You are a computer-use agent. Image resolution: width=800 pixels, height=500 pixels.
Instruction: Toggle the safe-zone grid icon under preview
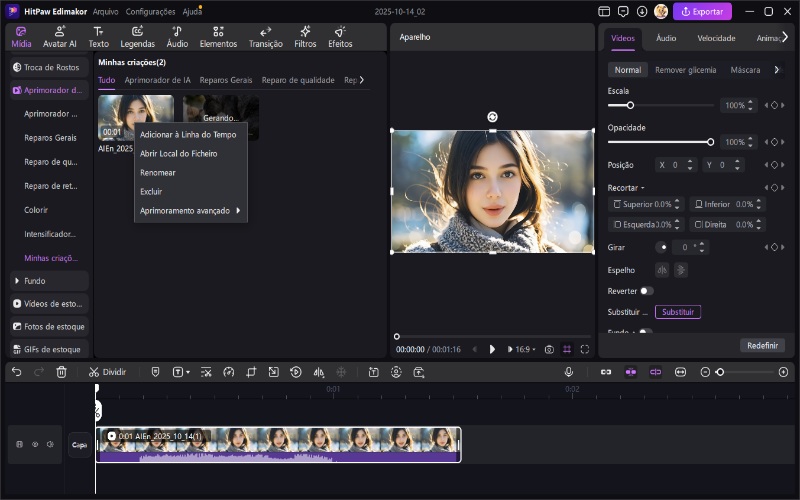coord(567,349)
